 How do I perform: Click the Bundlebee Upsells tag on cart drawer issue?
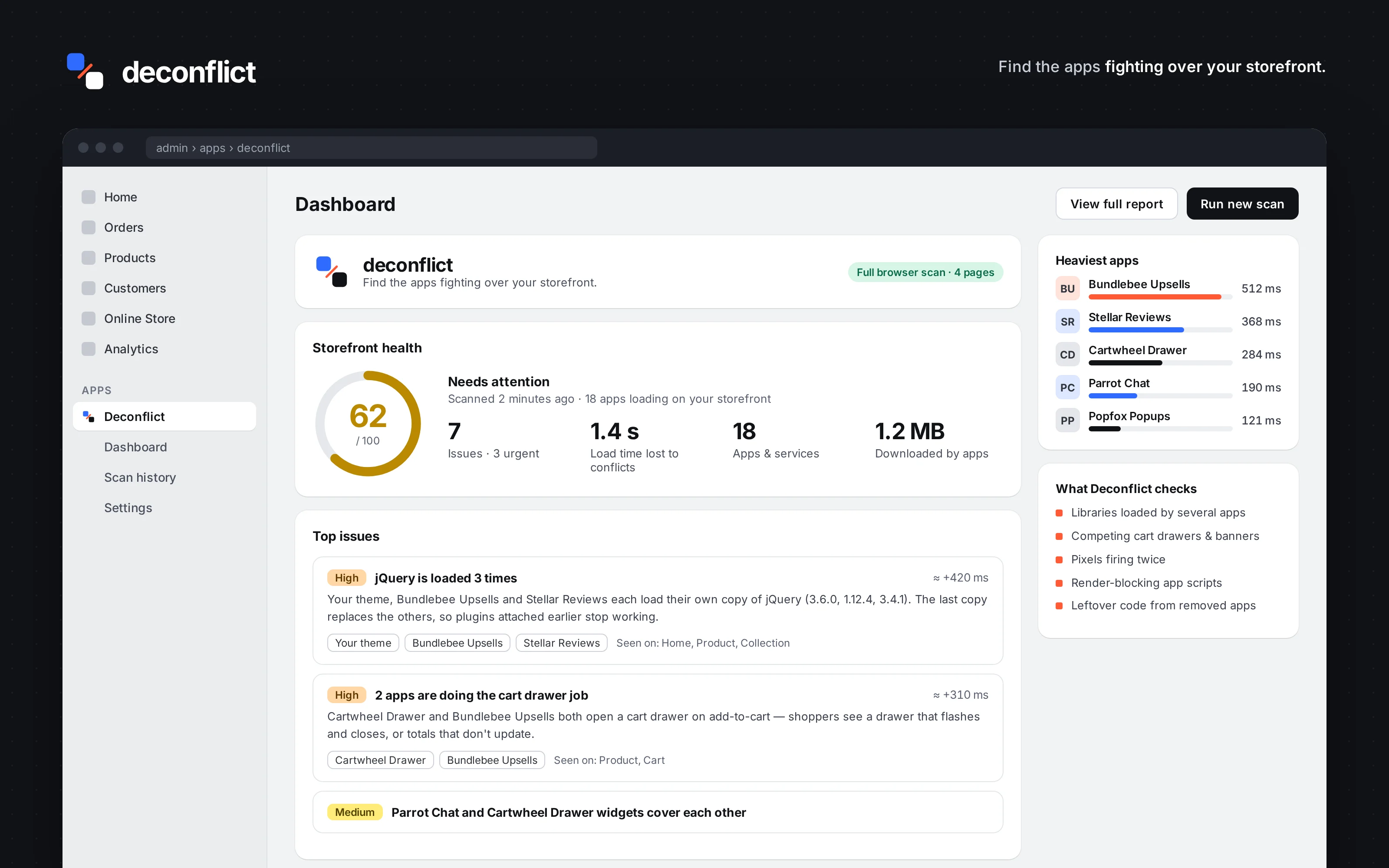point(492,760)
